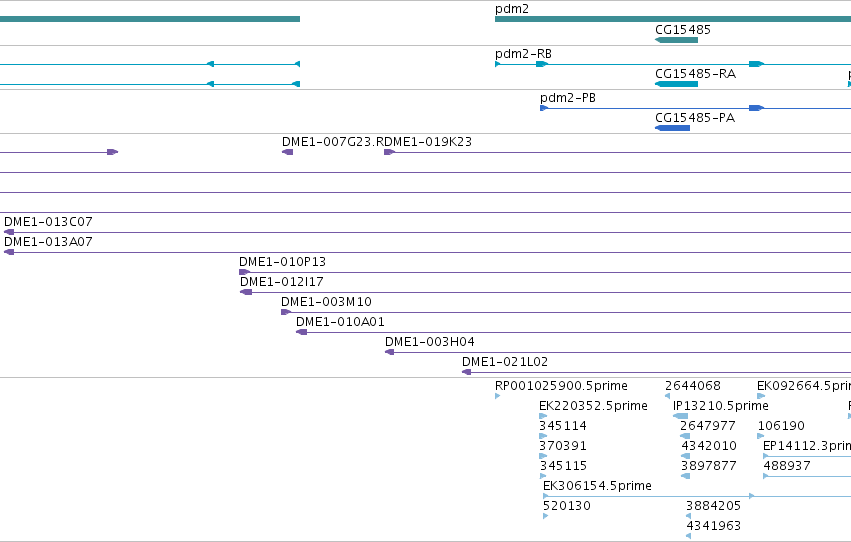Click the 345115 feature label

[x=563, y=467]
